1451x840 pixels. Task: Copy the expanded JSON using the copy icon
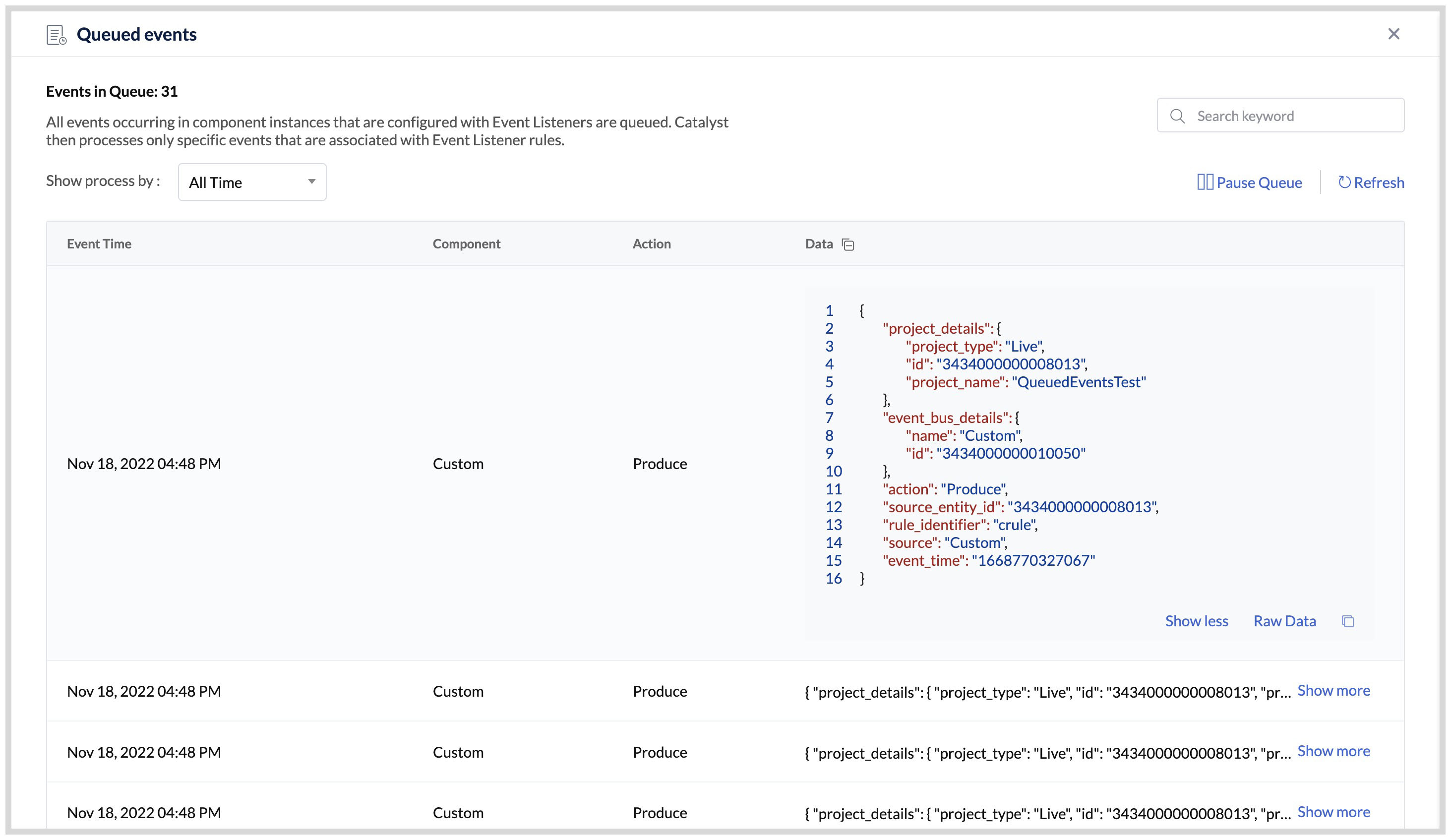click(1348, 621)
